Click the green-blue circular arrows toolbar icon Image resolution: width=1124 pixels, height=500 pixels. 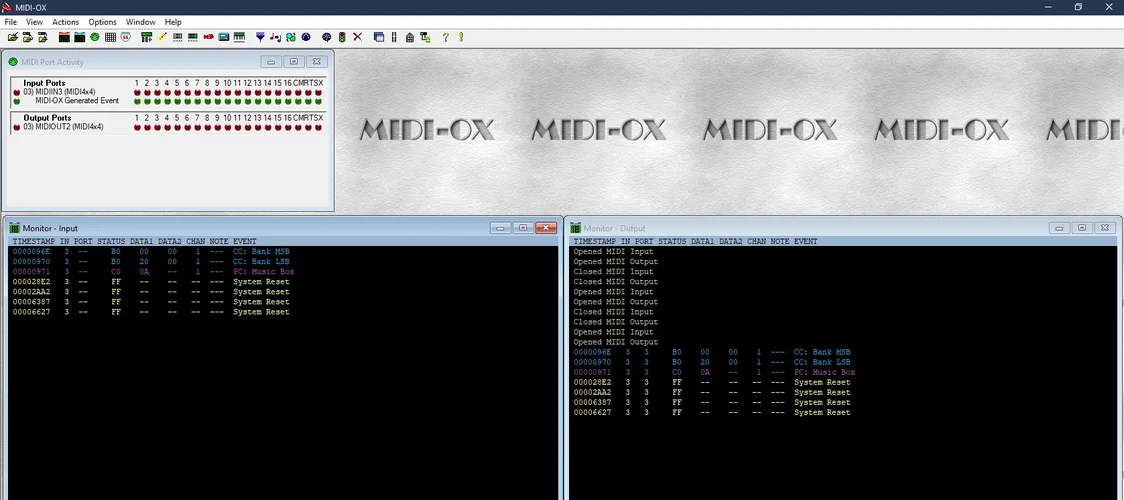coord(290,37)
